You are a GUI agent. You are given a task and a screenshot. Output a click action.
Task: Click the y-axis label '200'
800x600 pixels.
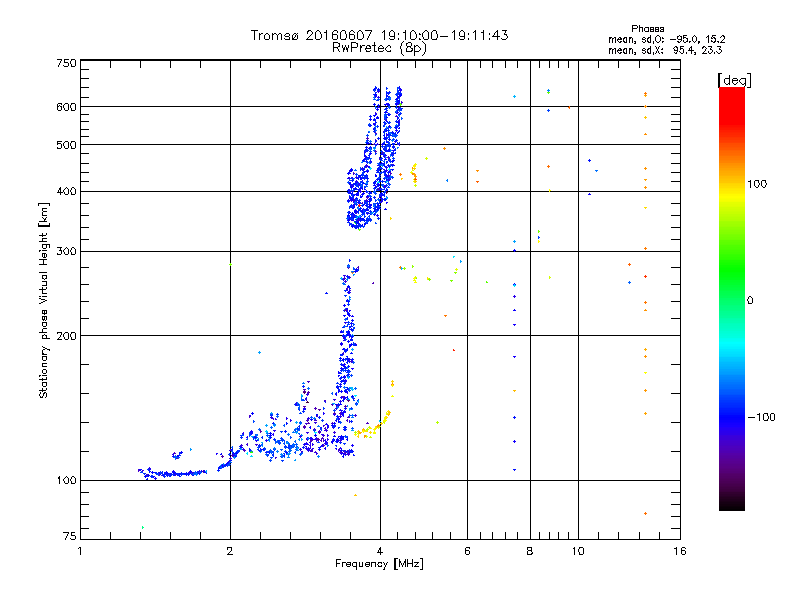pos(66,336)
